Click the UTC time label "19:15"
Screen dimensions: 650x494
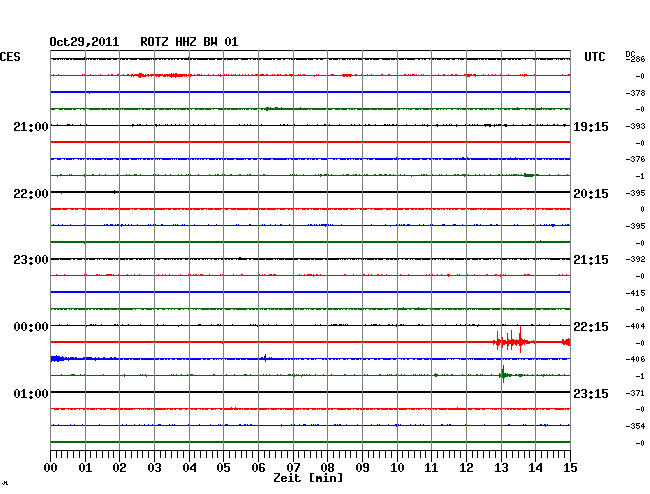click(x=591, y=126)
